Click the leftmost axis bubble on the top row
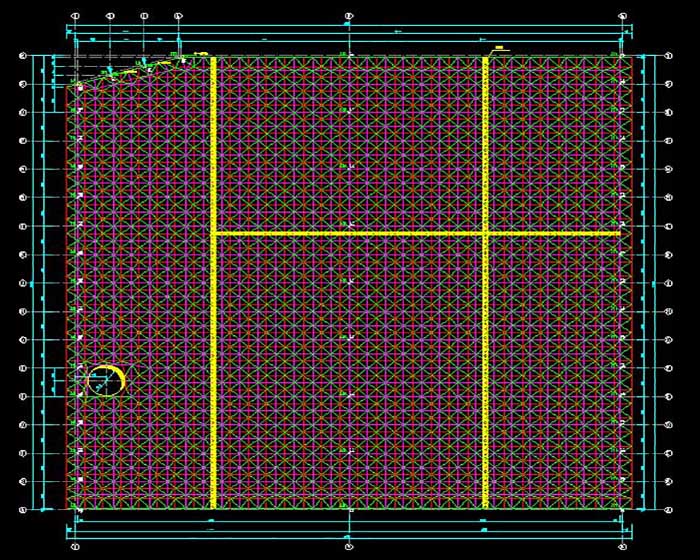The width and height of the screenshot is (700, 560). (76, 17)
